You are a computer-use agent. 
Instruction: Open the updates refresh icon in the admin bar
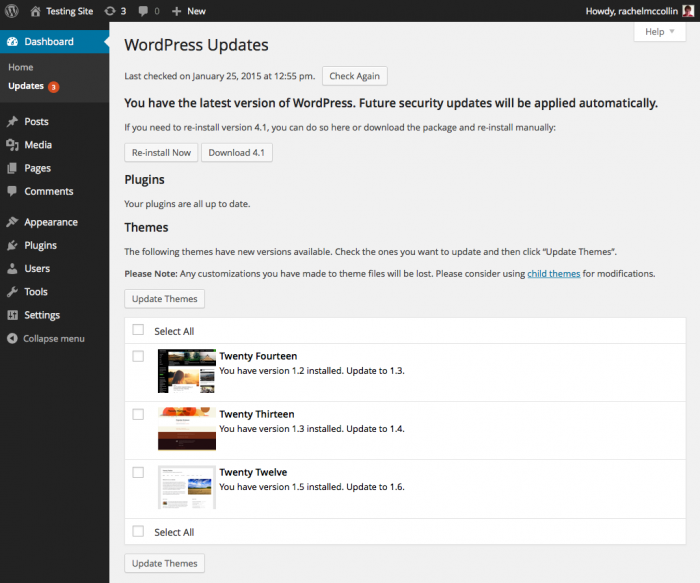click(110, 11)
